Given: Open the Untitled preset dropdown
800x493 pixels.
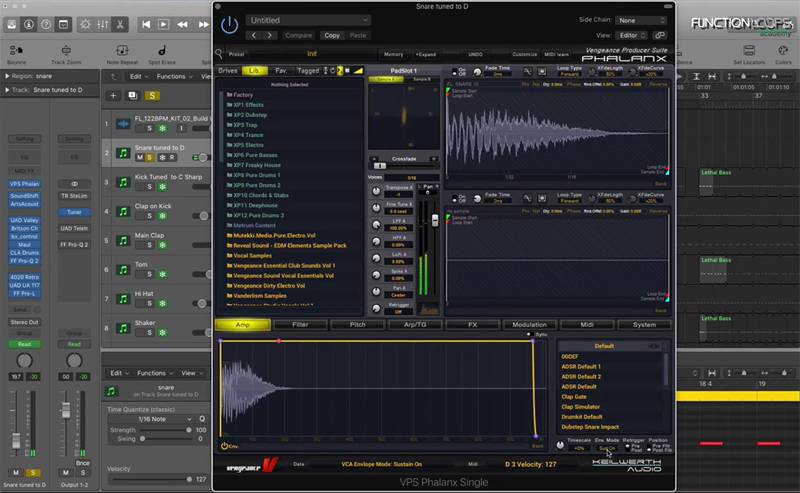Looking at the screenshot, I should click(308, 20).
